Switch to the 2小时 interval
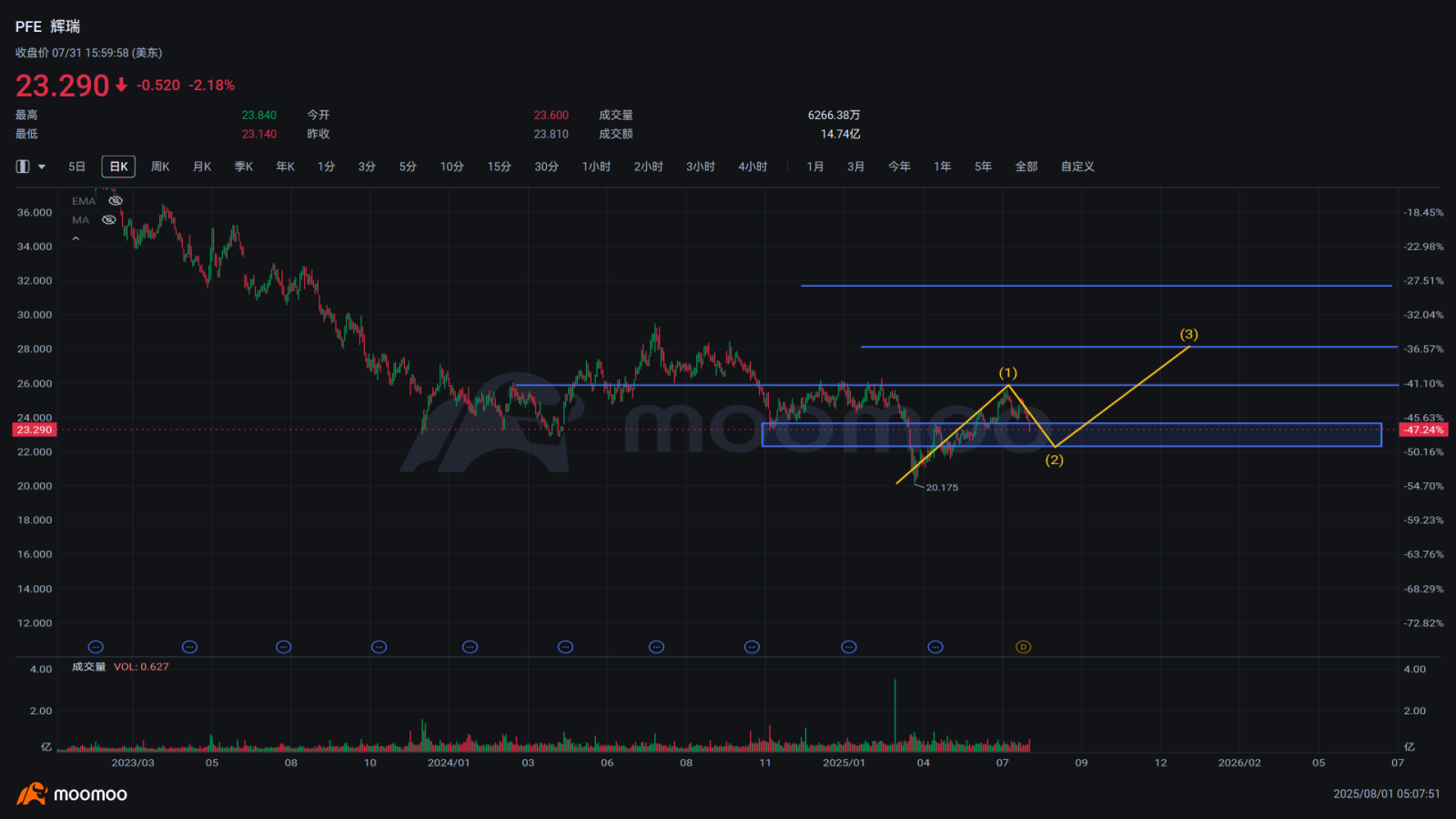The image size is (1456, 819). [x=648, y=167]
